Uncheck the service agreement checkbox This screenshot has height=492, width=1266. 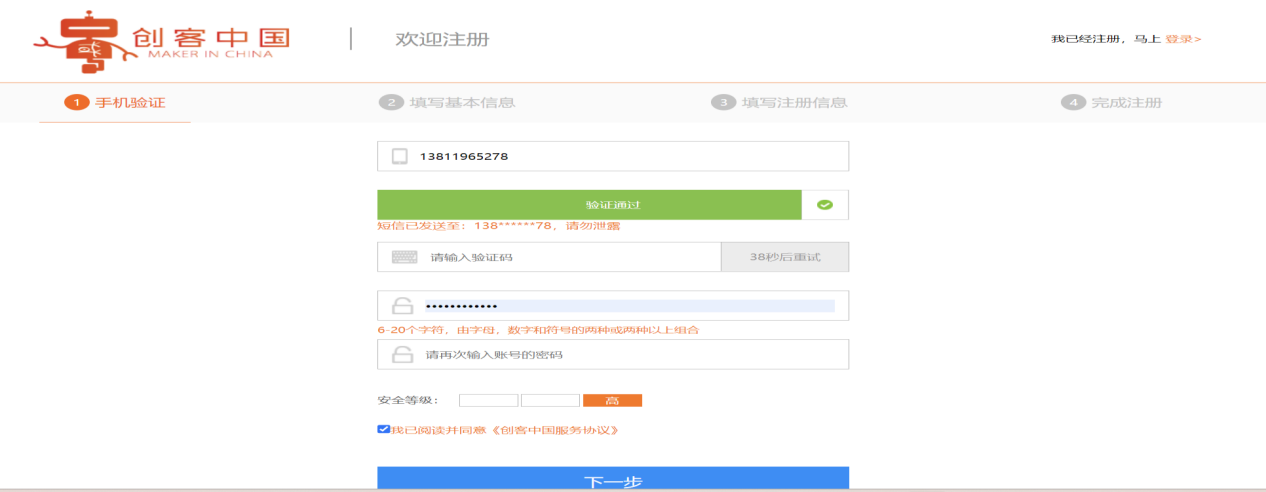383,429
